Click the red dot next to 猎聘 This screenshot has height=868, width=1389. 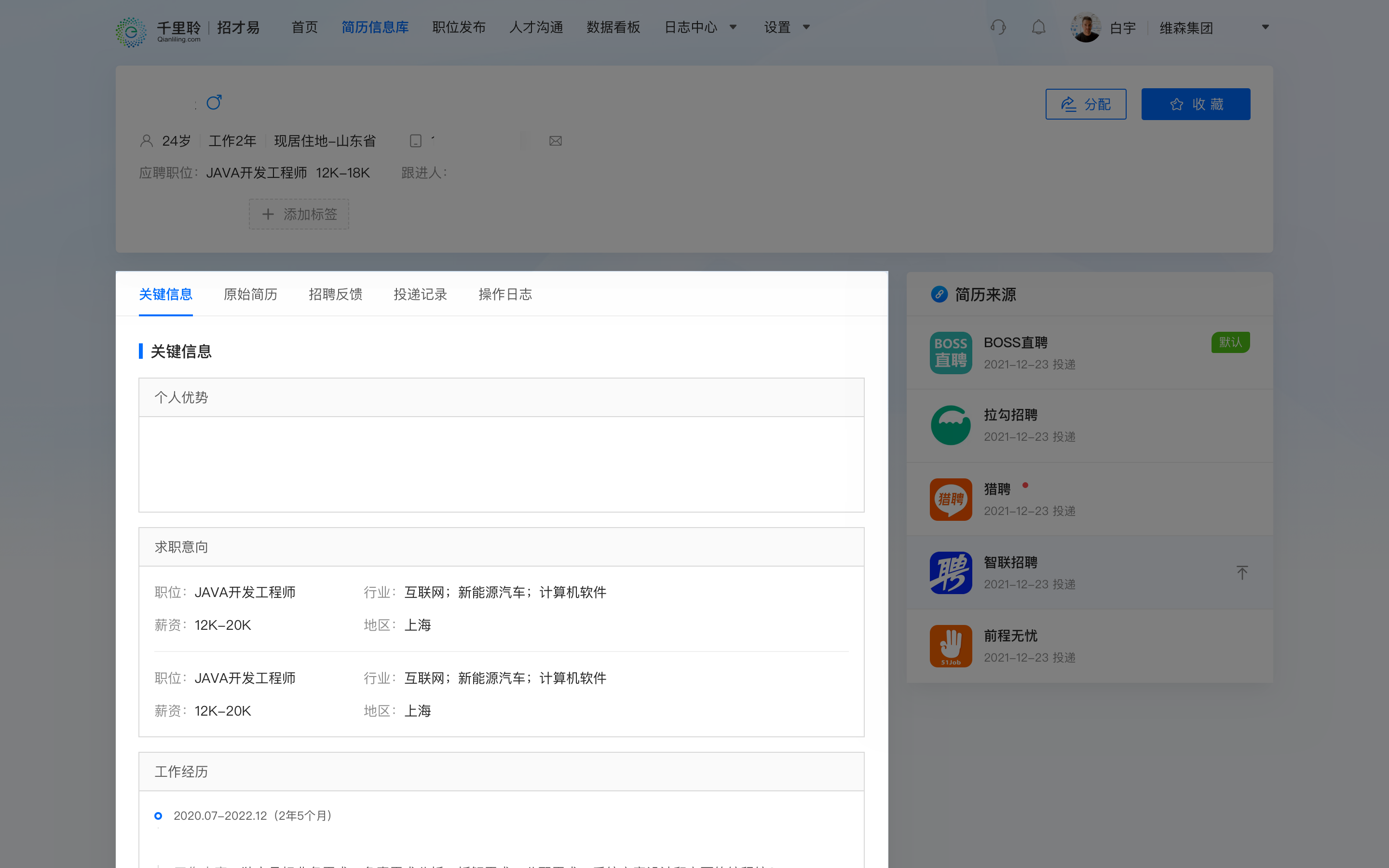point(1025,485)
